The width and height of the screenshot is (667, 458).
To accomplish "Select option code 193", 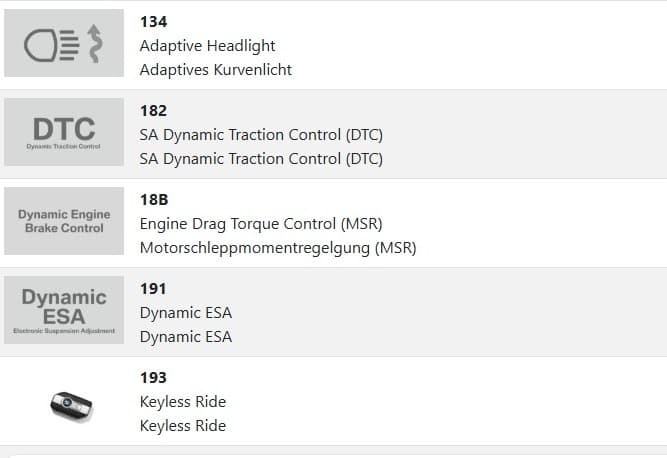I will coord(153,377).
